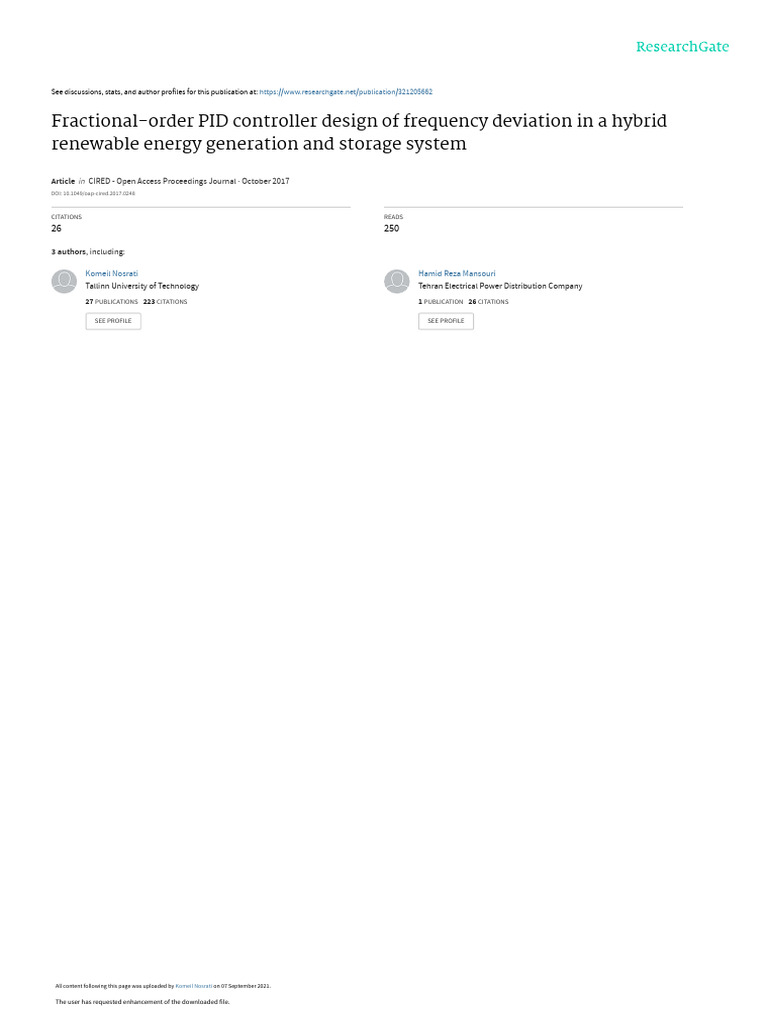Click Mansouri's 26 citations count
The width and height of the screenshot is (768, 1024).
(488, 301)
